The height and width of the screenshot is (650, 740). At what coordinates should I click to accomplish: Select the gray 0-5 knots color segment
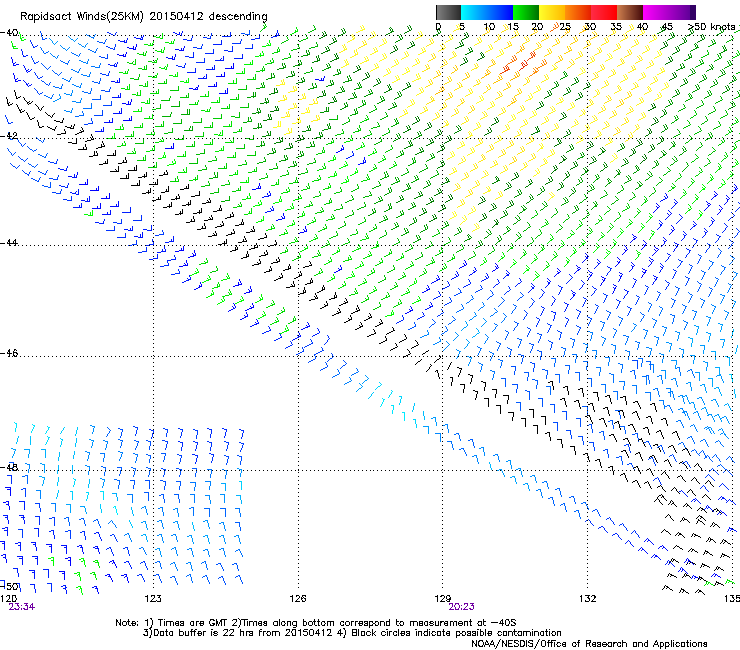pos(448,12)
